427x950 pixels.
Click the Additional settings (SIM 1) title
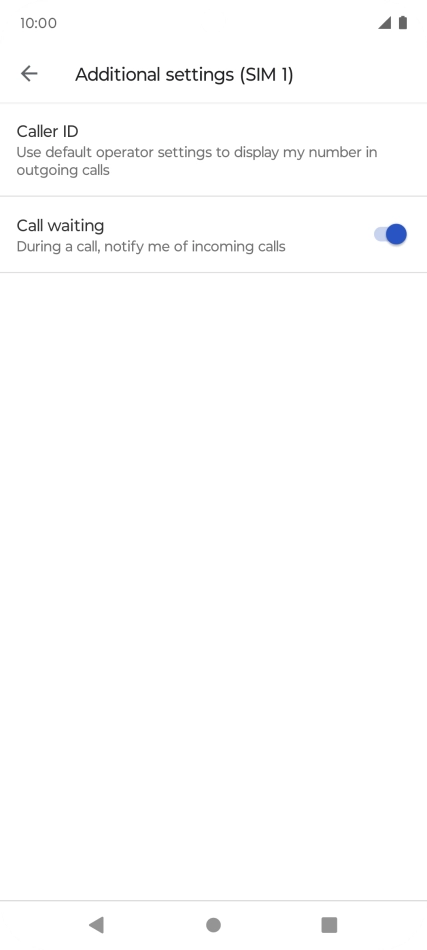(x=184, y=75)
